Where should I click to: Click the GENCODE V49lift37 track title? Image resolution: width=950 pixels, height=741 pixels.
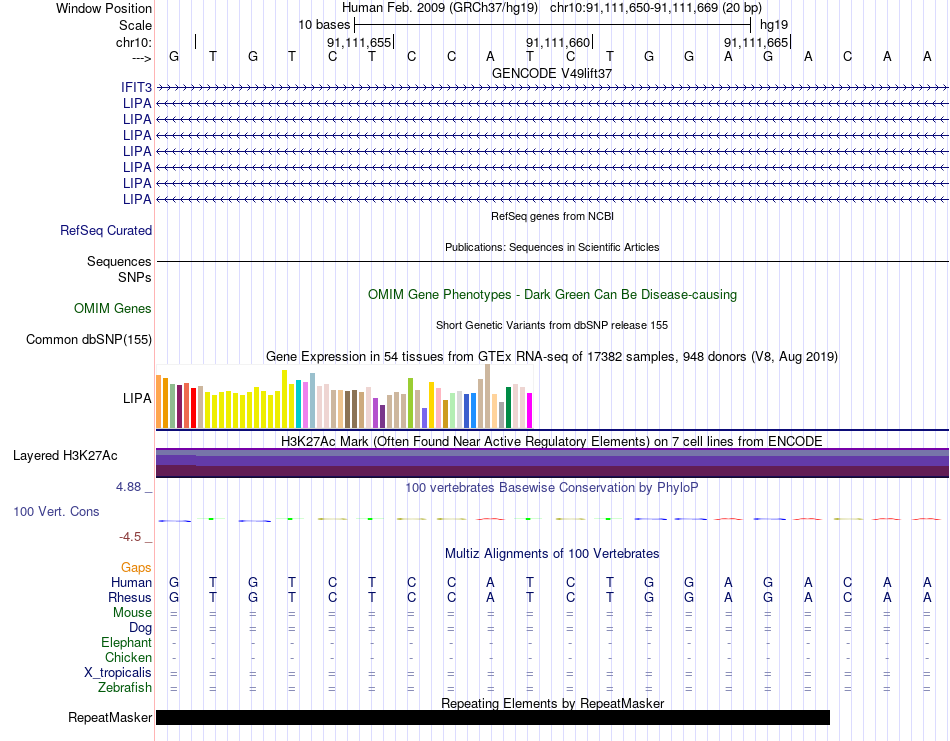pyautogui.click(x=552, y=73)
